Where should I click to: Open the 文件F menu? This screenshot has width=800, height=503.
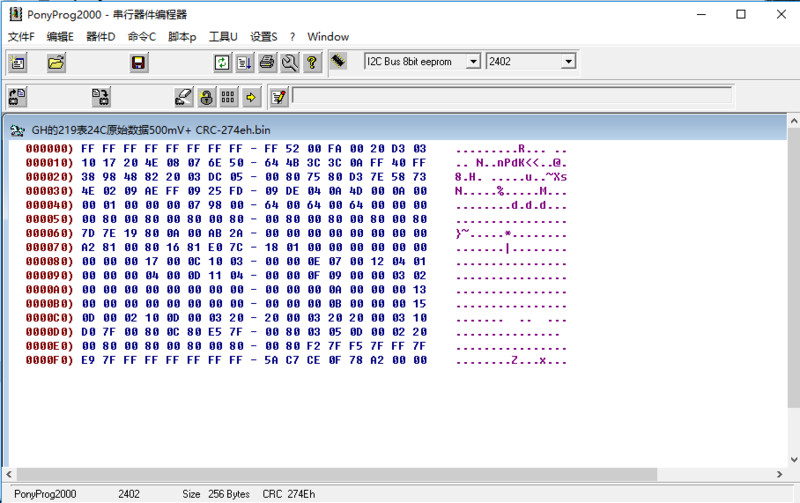[21, 37]
